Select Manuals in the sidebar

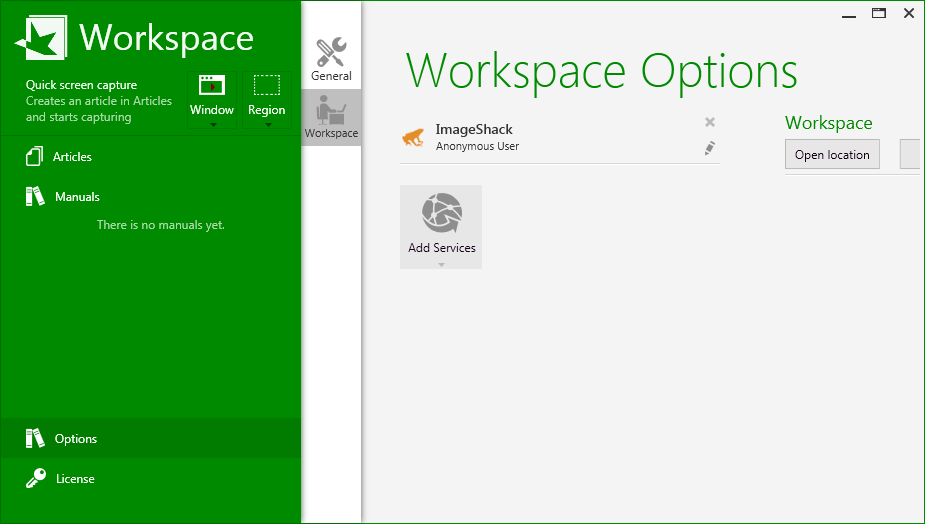77,197
